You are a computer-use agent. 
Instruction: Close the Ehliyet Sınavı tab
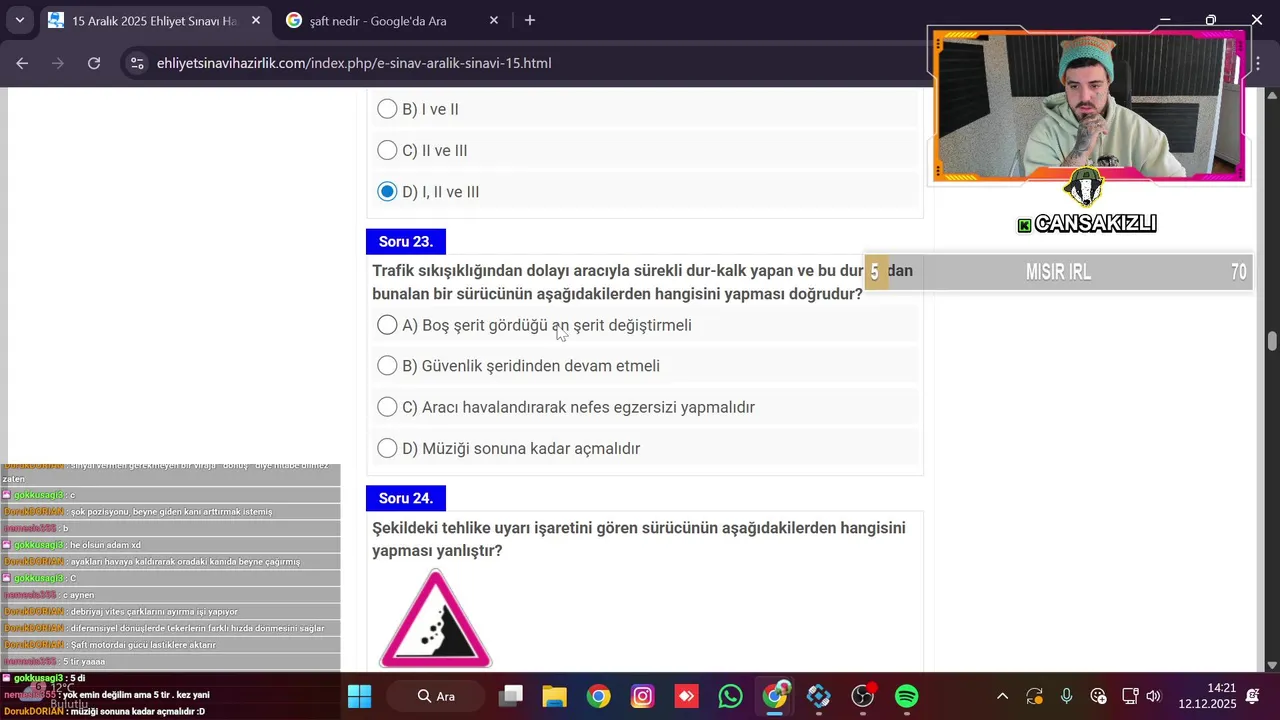pos(256,20)
